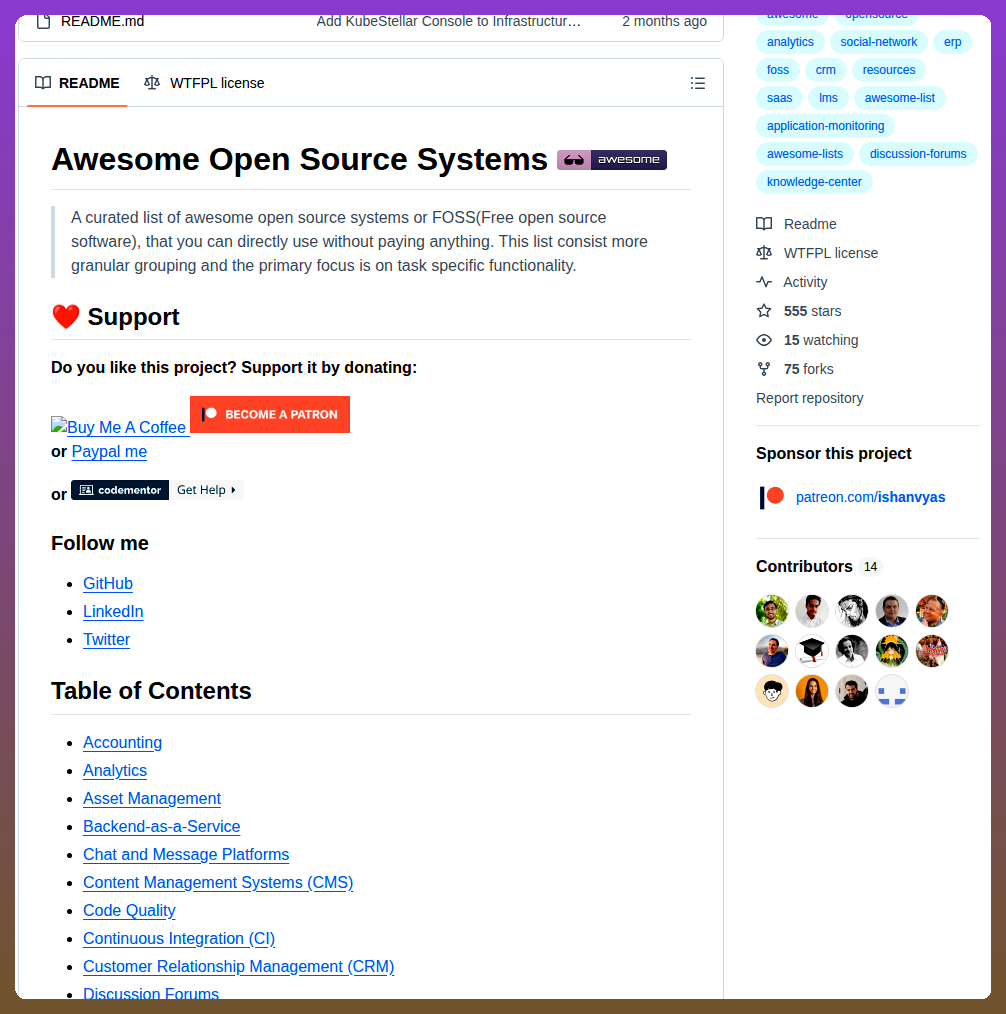The height and width of the screenshot is (1014, 1006).
Task: Jump to Continuous Integration (CI) section
Action: 179,938
